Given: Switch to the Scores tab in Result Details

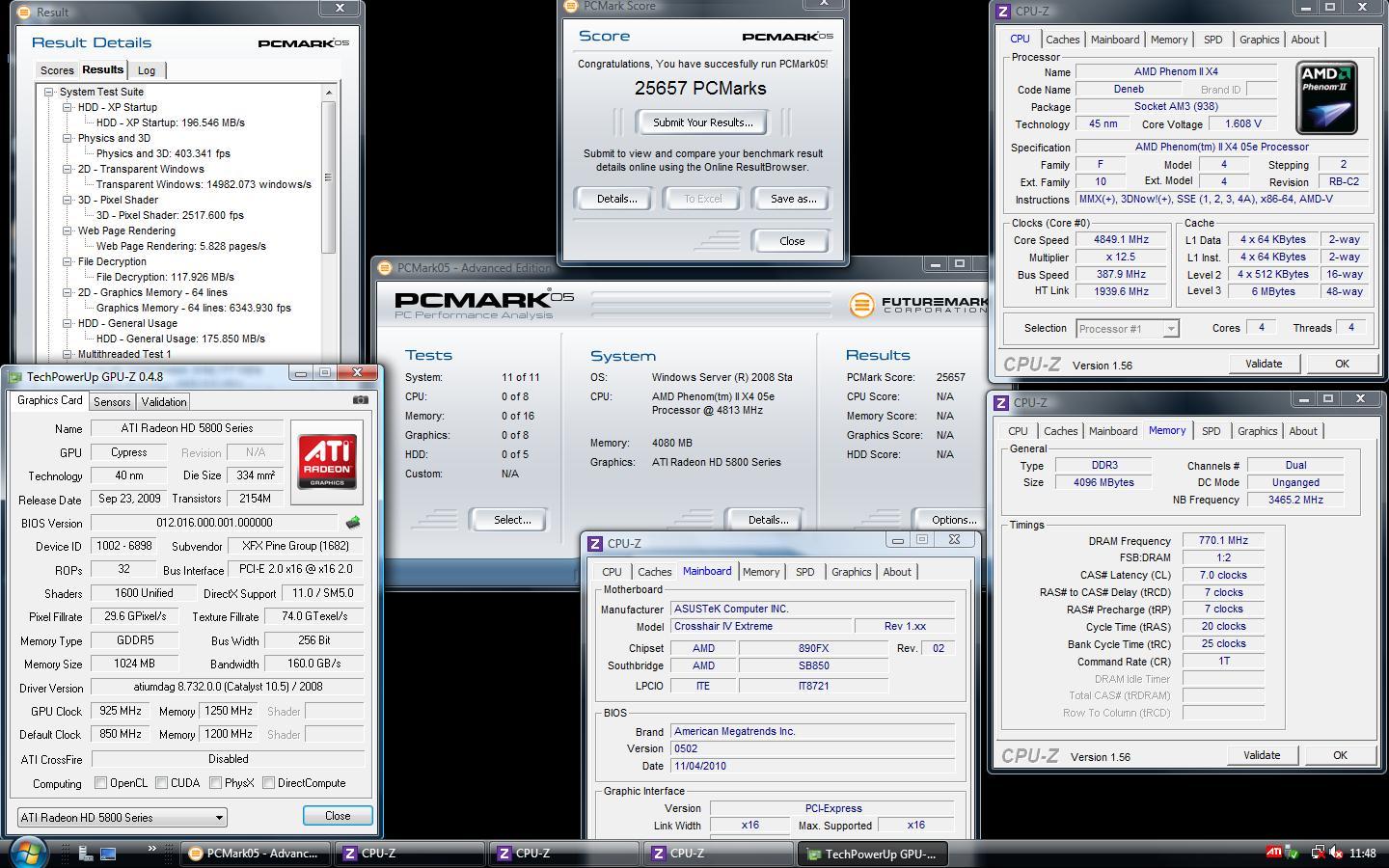Looking at the screenshot, I should (57, 70).
